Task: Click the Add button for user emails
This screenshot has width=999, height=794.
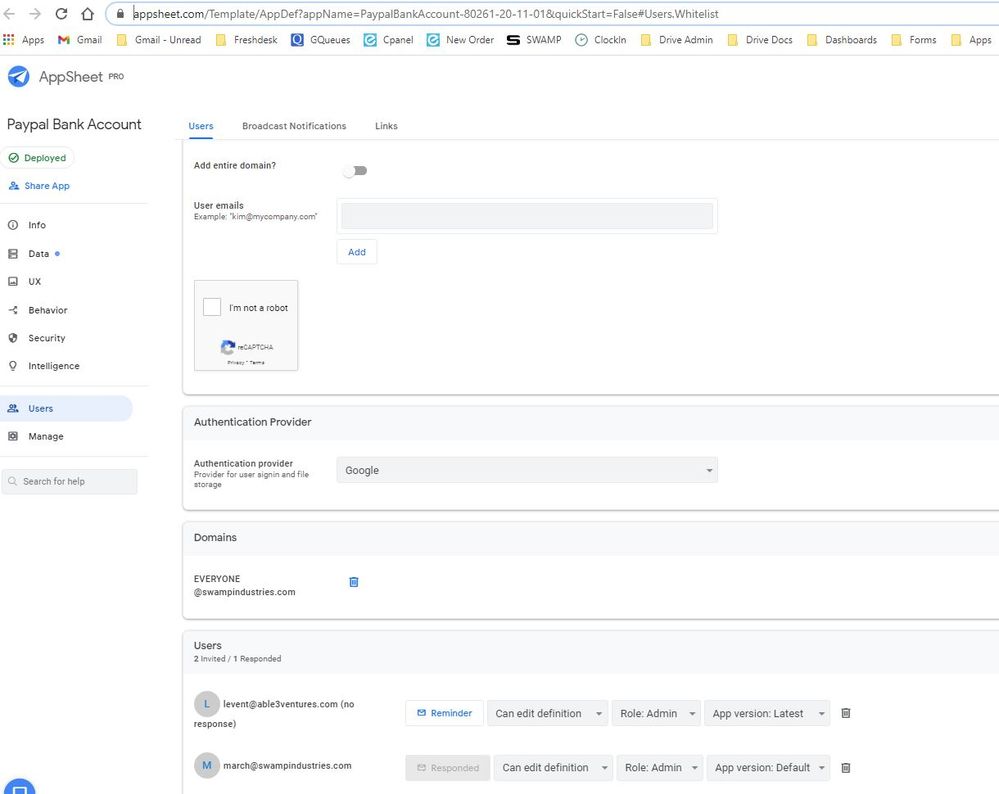Action: (357, 252)
